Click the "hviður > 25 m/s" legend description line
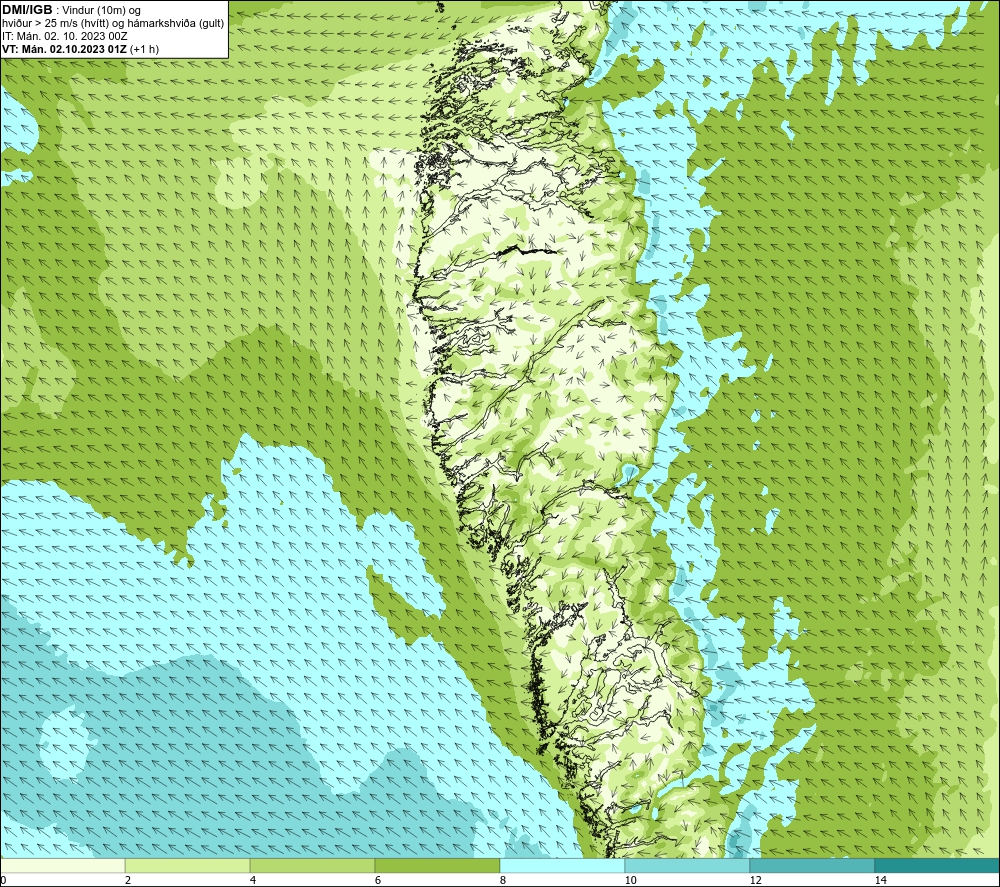The width and height of the screenshot is (1000, 887). [x=113, y=24]
